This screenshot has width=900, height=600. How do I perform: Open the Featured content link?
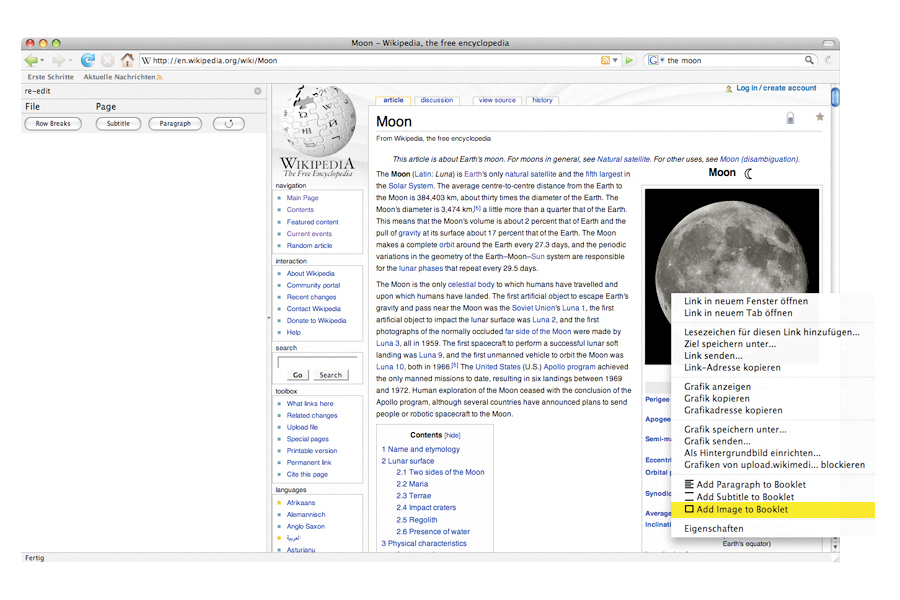click(x=312, y=222)
